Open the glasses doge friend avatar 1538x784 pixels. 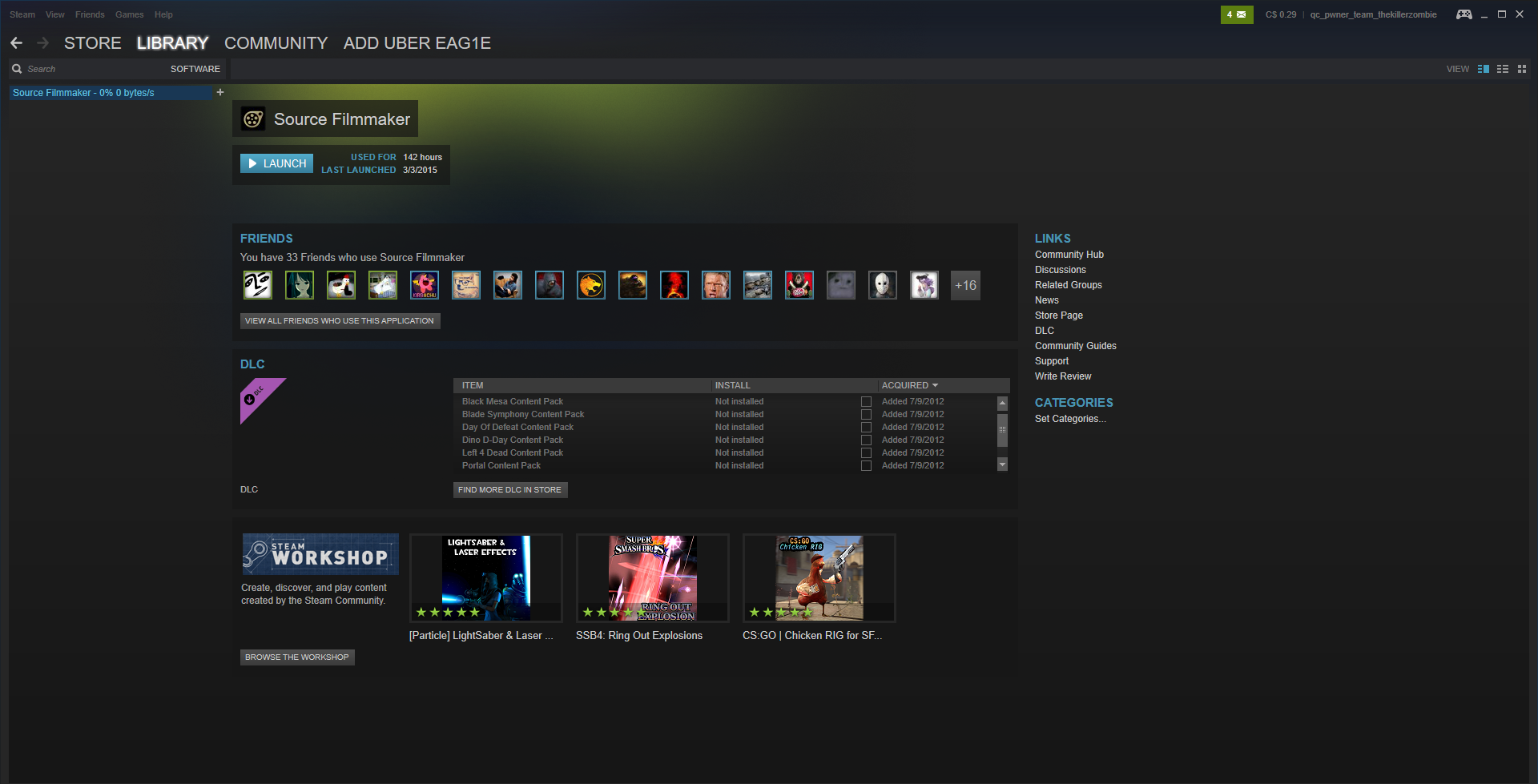click(x=466, y=285)
